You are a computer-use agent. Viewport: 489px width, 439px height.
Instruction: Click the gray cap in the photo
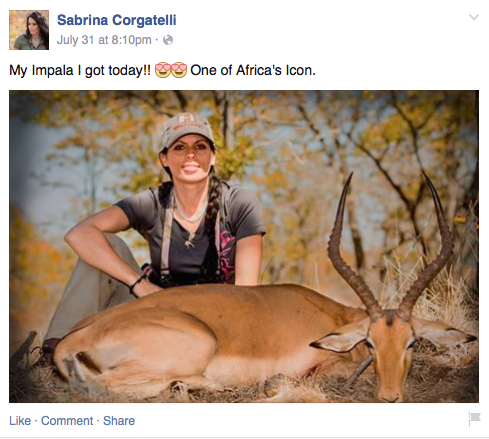pos(187,128)
